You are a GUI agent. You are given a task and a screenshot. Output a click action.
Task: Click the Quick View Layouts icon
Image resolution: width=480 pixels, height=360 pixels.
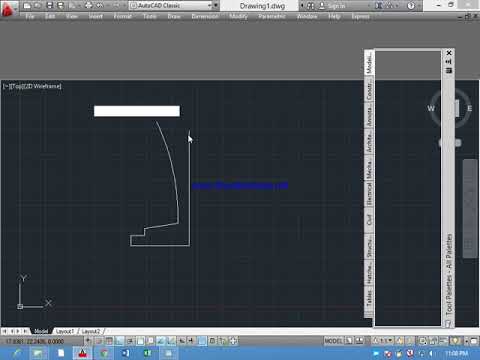(x=349, y=341)
